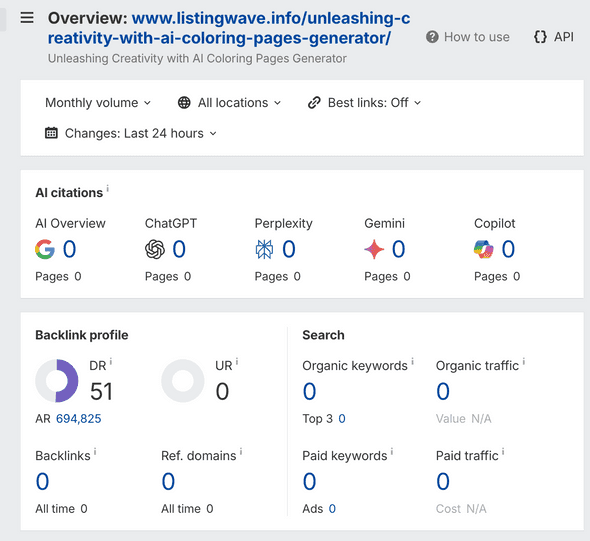Click the API curly-braces icon
Viewport: 590px width, 541px height.
(540, 37)
